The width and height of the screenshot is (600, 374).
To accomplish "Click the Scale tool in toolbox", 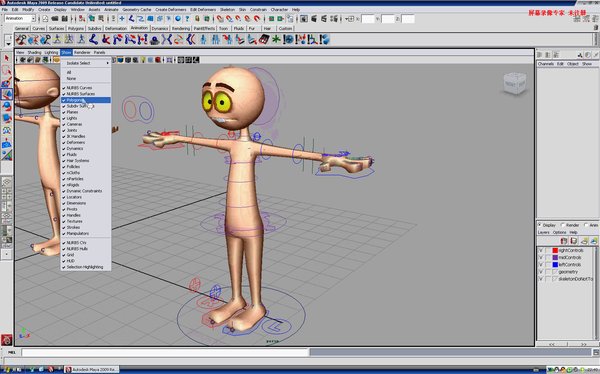I will coord(7,118).
